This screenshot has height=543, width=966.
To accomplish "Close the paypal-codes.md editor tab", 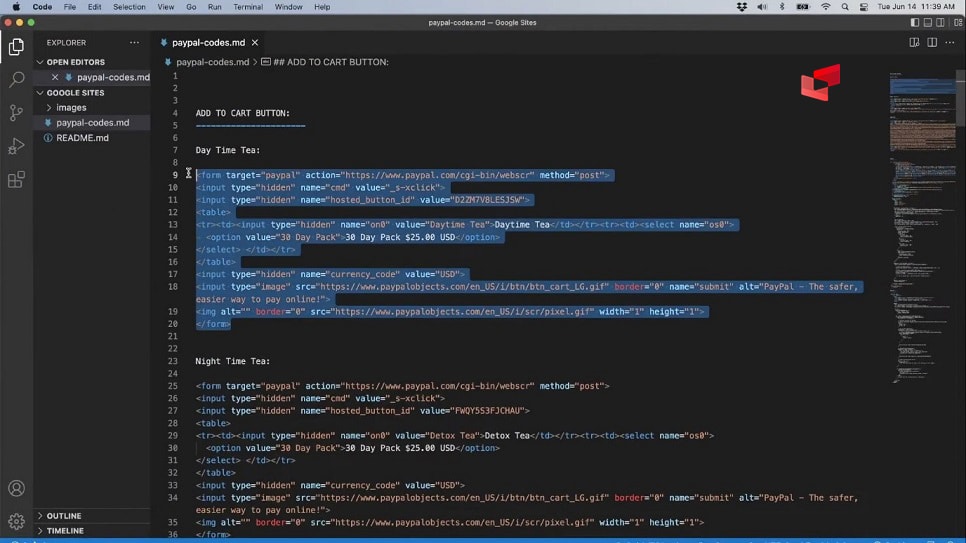I will [x=255, y=43].
